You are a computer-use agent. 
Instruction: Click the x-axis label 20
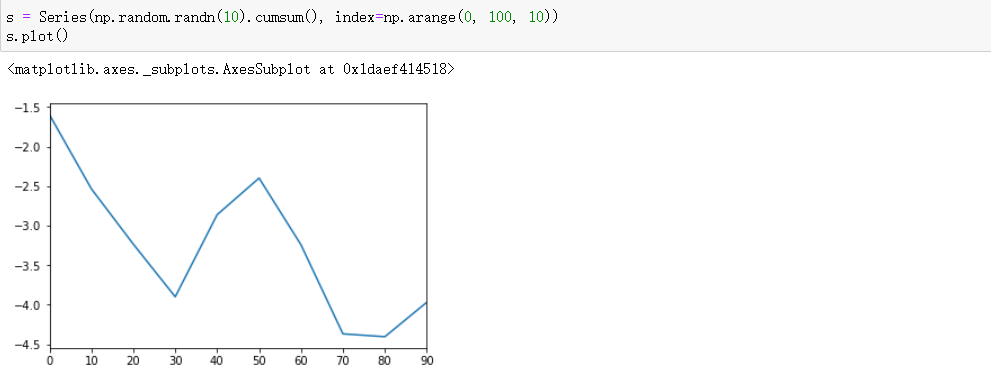pyautogui.click(x=133, y=361)
